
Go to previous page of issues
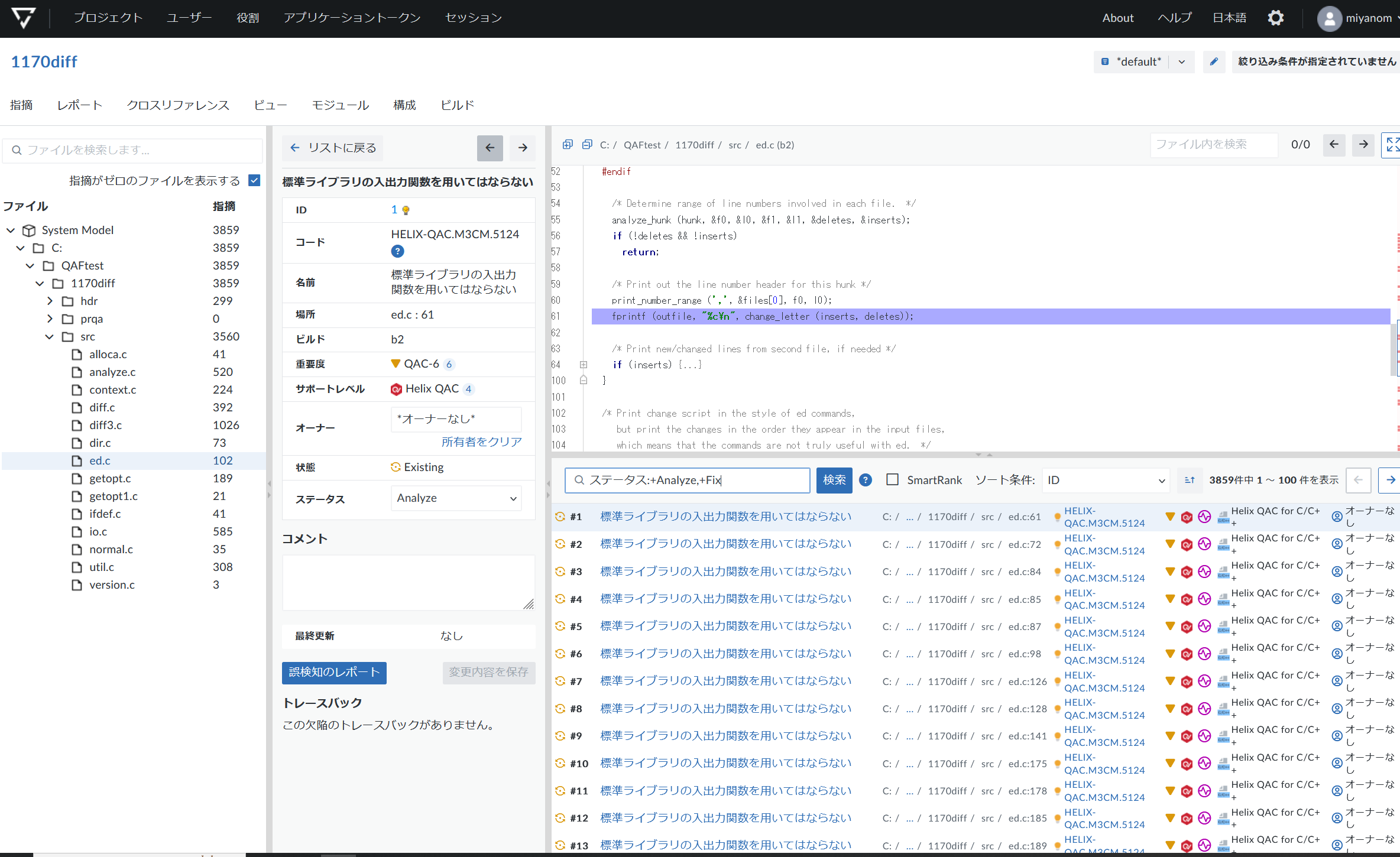1358,480
